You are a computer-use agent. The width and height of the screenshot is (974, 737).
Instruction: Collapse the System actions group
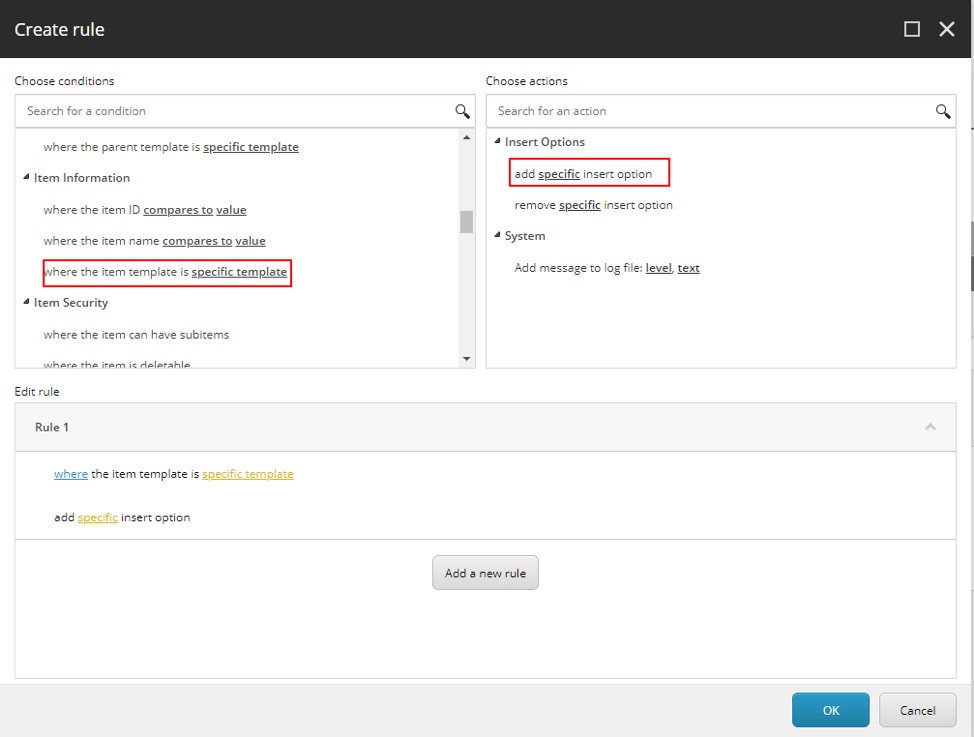click(x=497, y=236)
